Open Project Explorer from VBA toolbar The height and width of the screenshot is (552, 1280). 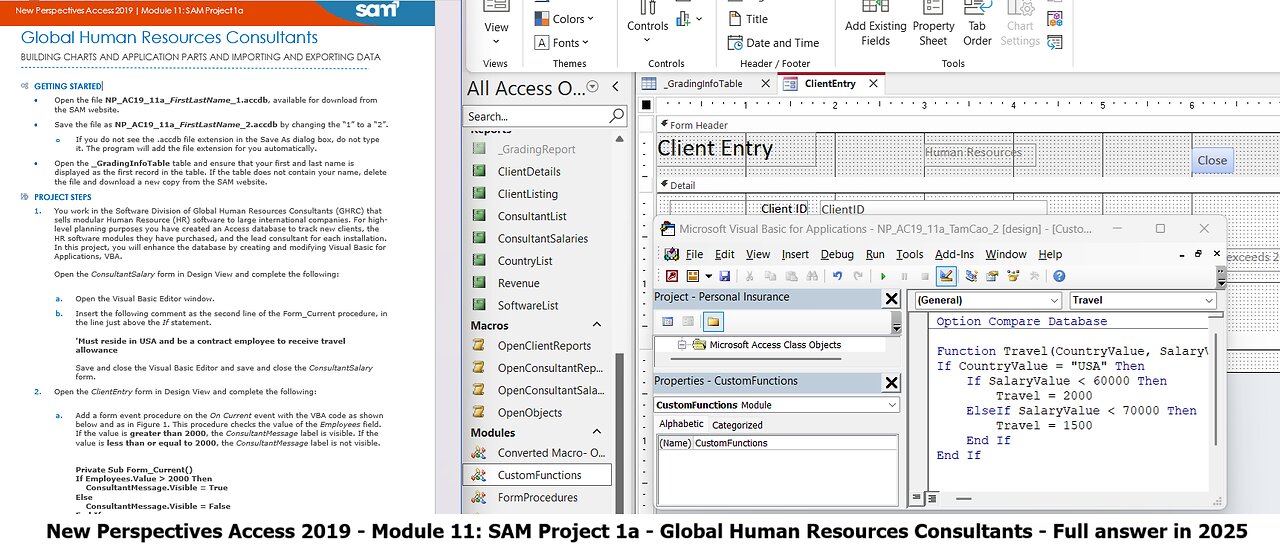pyautogui.click(x=972, y=276)
